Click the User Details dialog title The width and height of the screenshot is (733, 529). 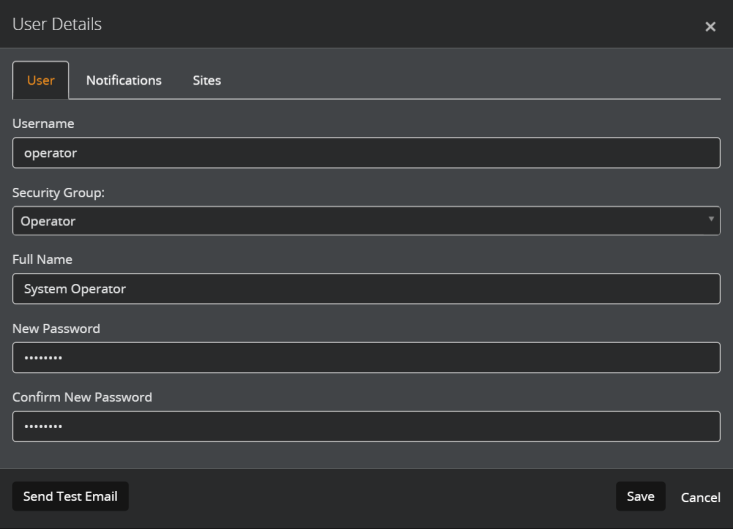pos(57,24)
